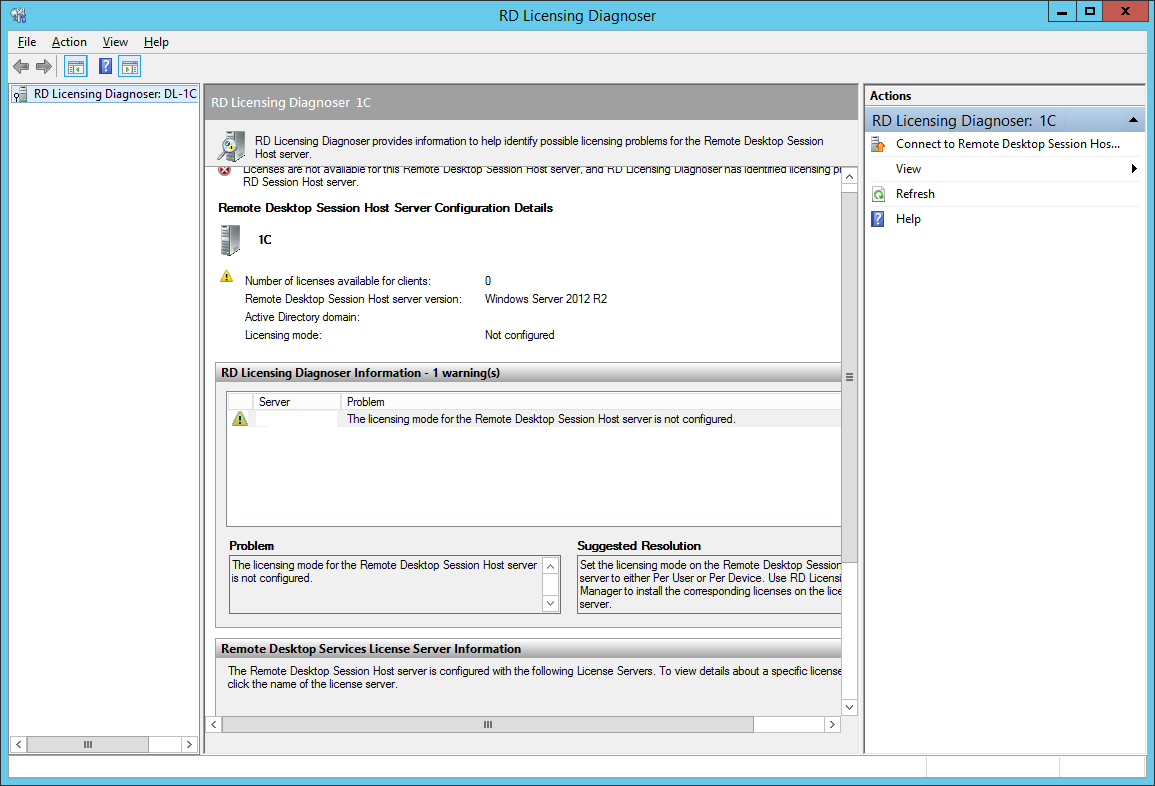The width and height of the screenshot is (1155, 786).
Task: Click the tree pane scroll right arrow
Action: pos(189,745)
